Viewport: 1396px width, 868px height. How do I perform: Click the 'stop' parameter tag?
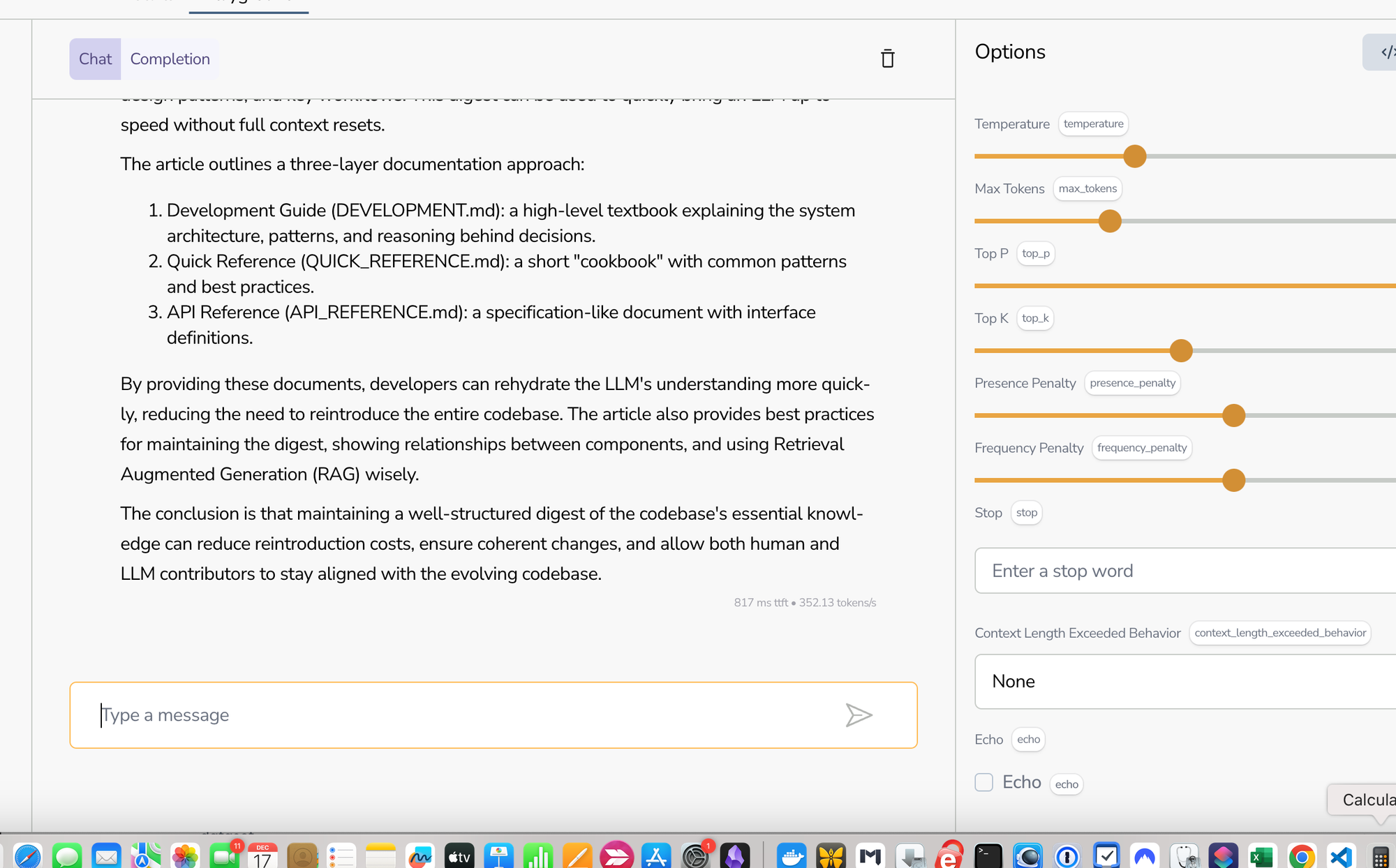[x=1027, y=513]
